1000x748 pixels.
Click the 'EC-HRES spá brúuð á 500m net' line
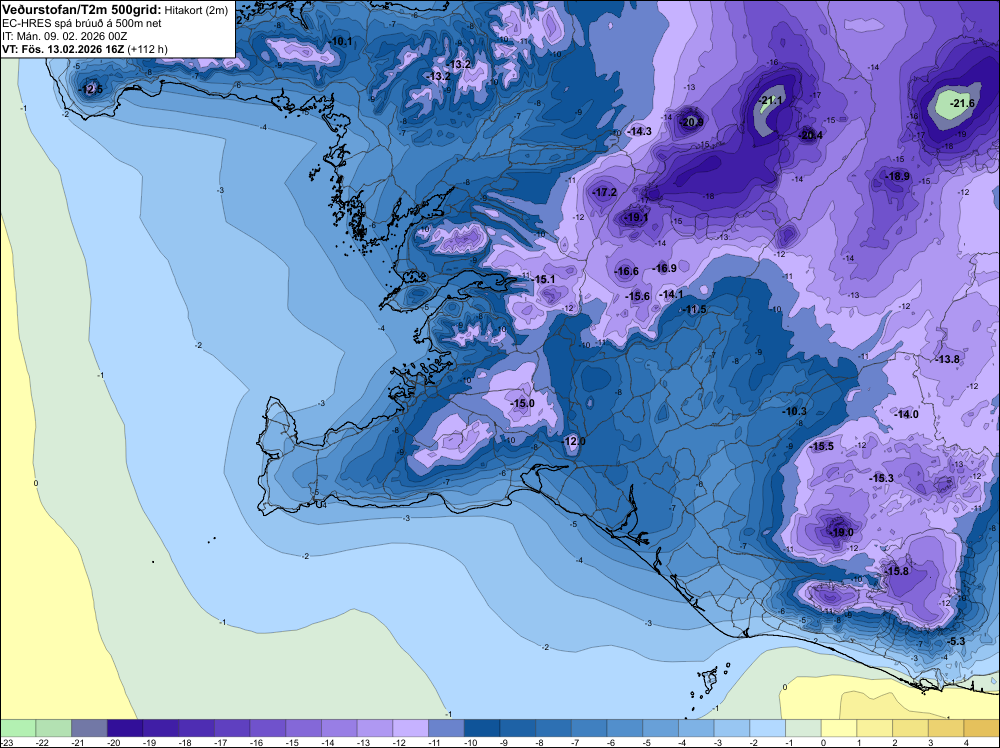tap(82, 23)
